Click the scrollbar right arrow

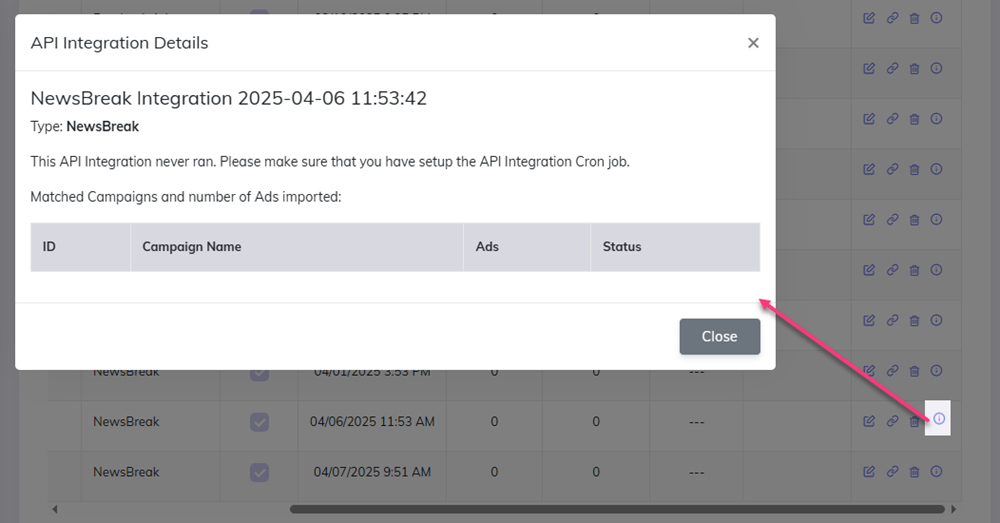(x=953, y=509)
